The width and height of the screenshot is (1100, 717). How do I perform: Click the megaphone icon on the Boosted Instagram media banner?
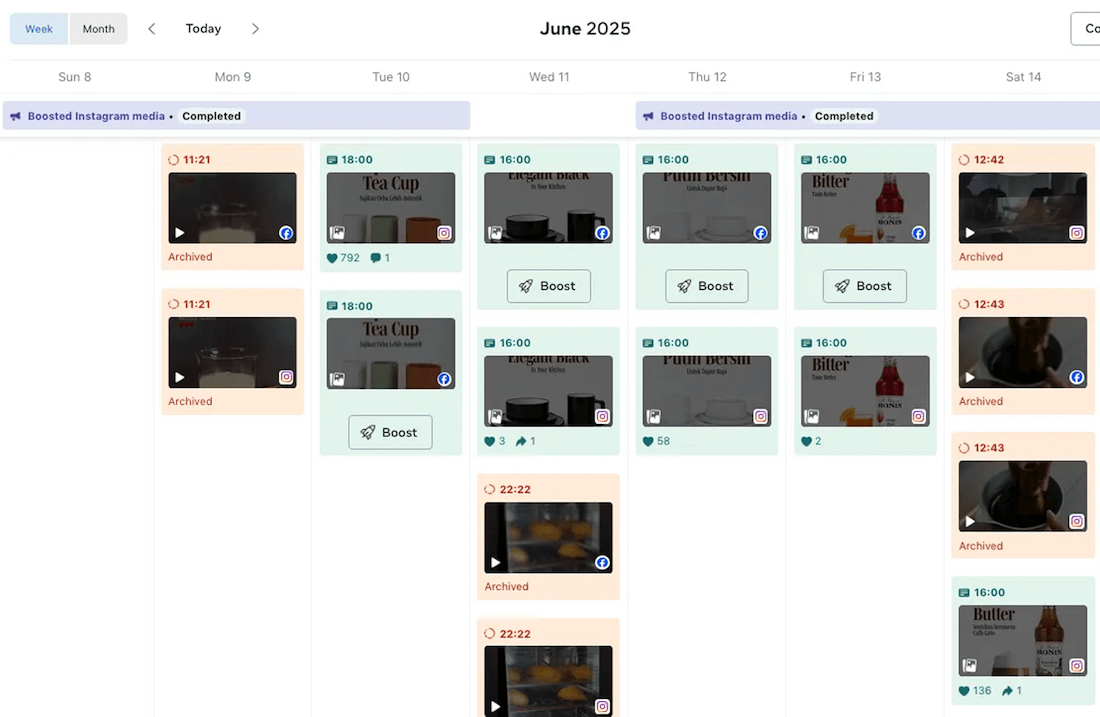pos(14,115)
